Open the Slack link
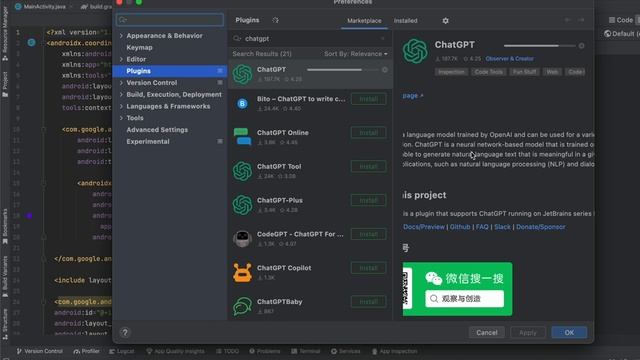This screenshot has width=640, height=360. click(502, 227)
